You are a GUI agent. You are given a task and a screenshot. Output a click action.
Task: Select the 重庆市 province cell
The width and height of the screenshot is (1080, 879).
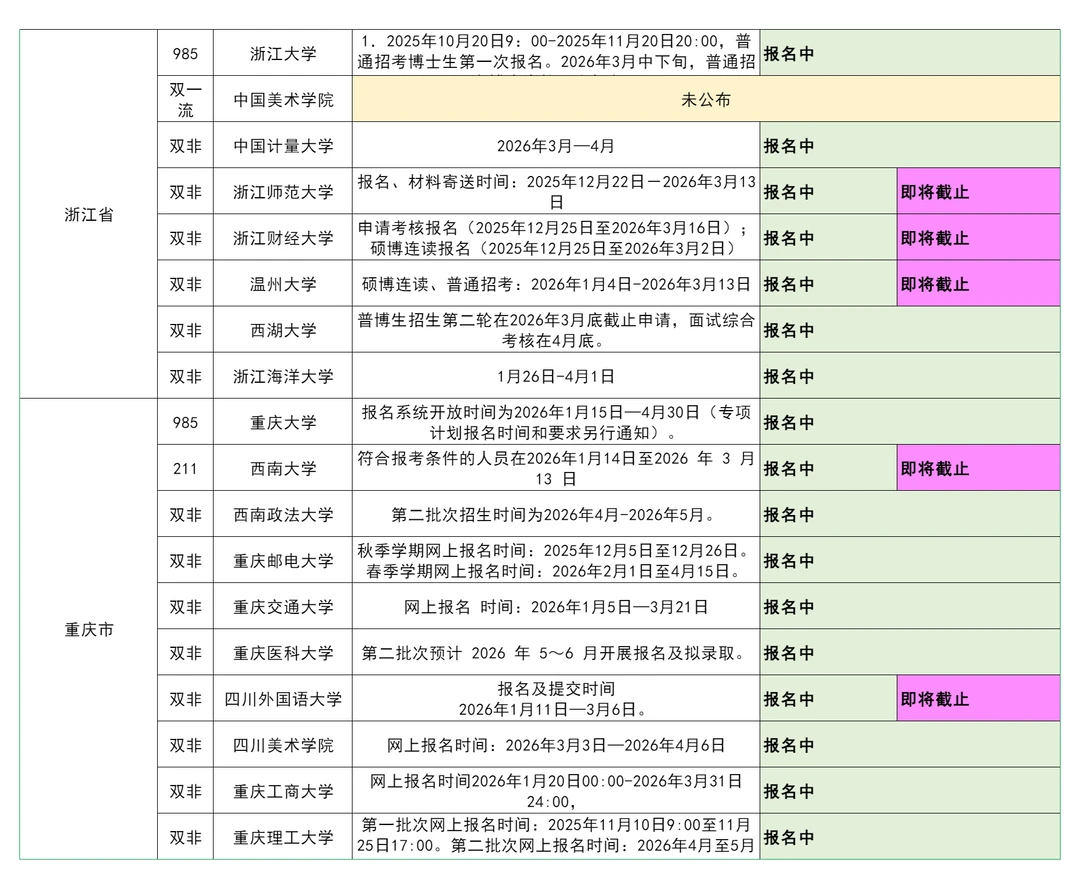[x=89, y=629]
